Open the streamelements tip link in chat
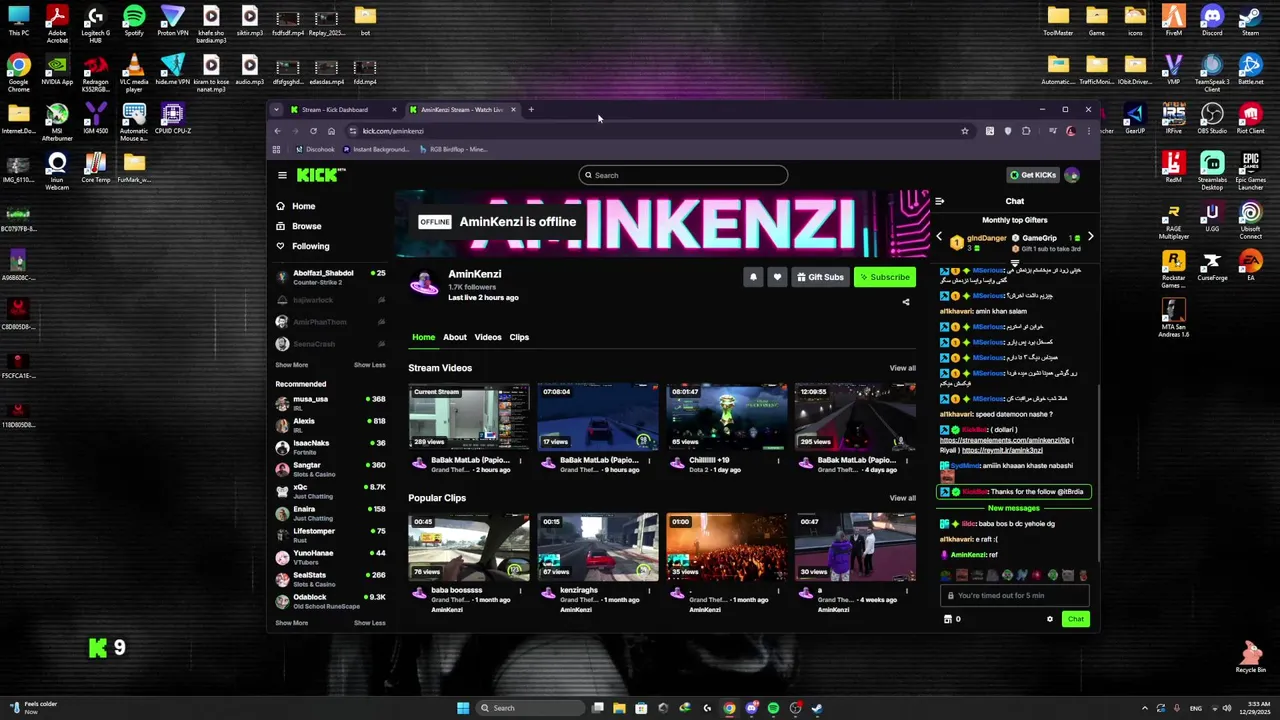 [x=1005, y=440]
